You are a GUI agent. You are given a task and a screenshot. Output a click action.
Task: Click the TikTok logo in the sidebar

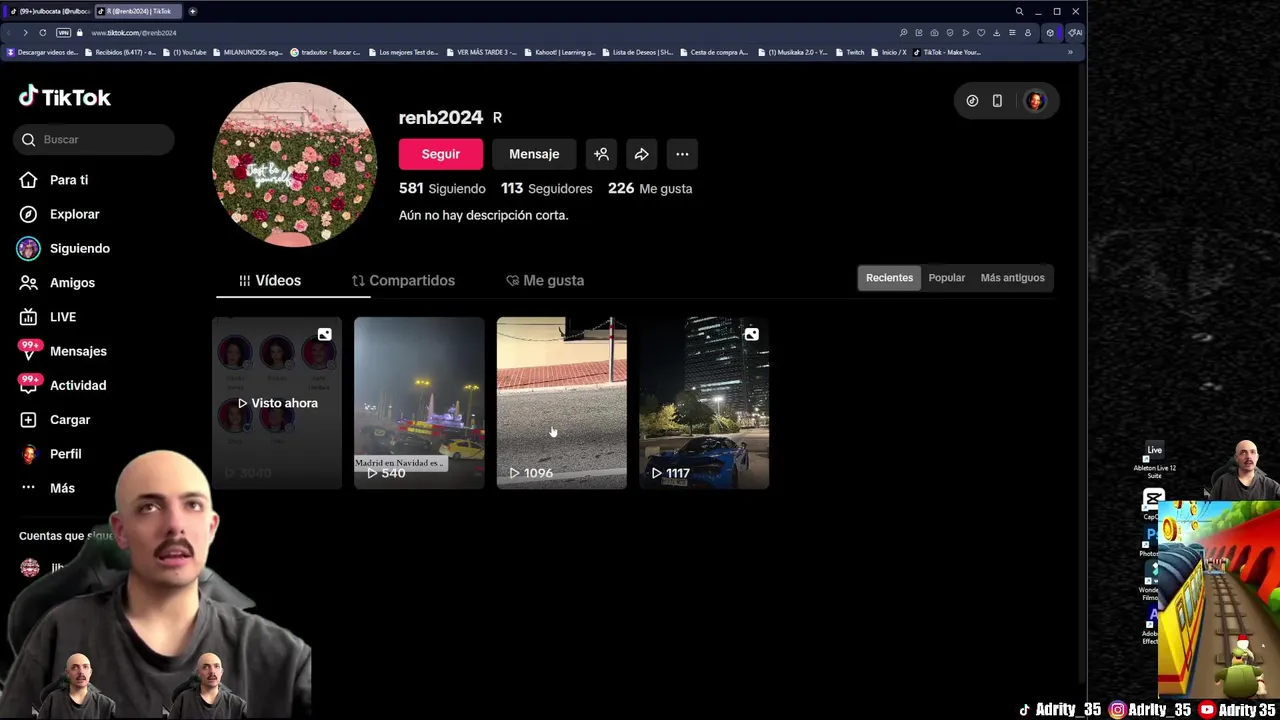point(65,97)
